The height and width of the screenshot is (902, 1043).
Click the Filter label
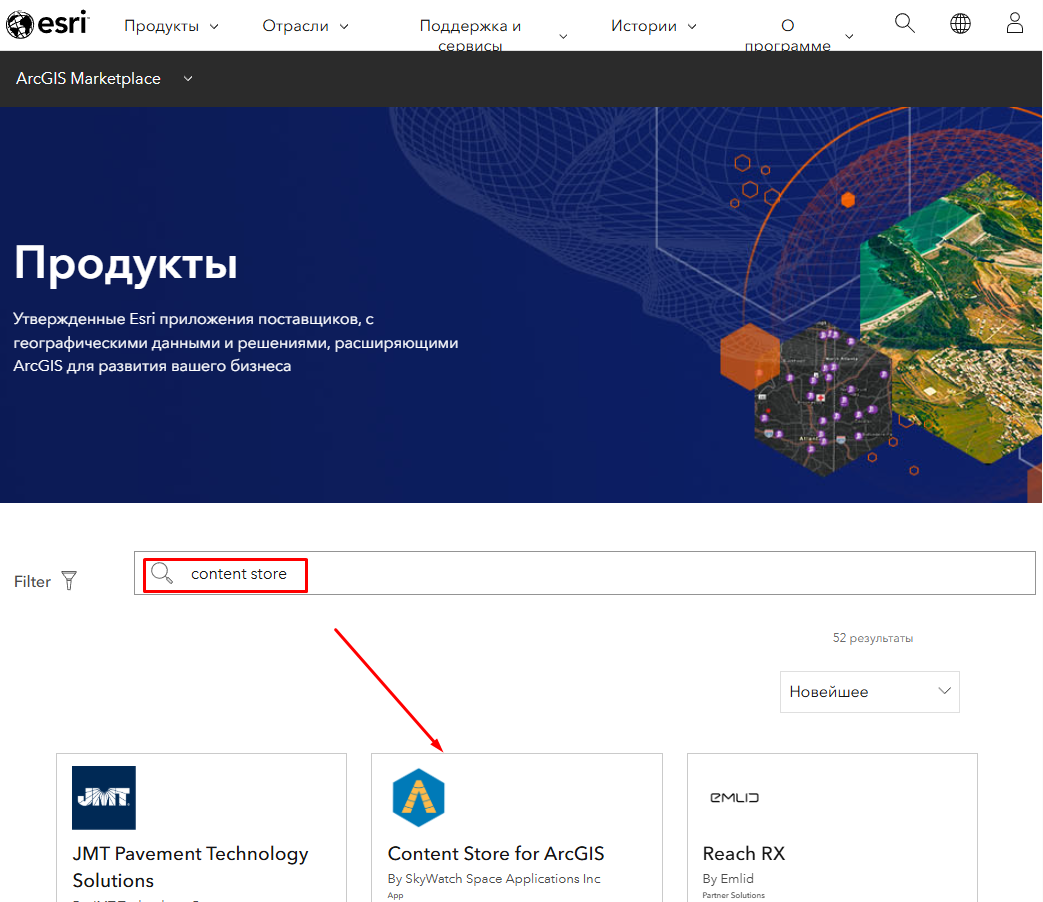point(32,581)
